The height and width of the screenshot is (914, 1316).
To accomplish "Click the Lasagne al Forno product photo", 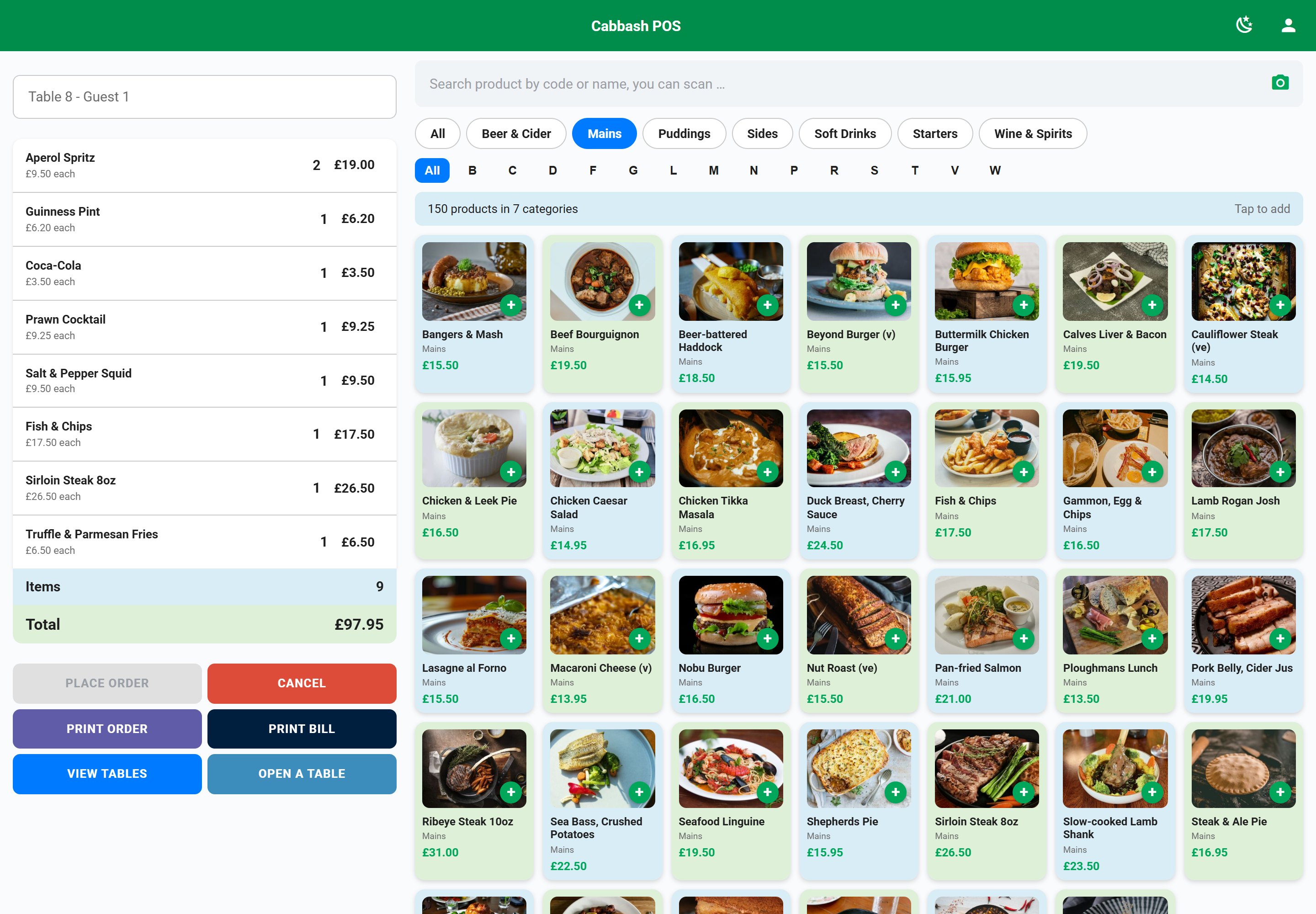I will (x=473, y=615).
